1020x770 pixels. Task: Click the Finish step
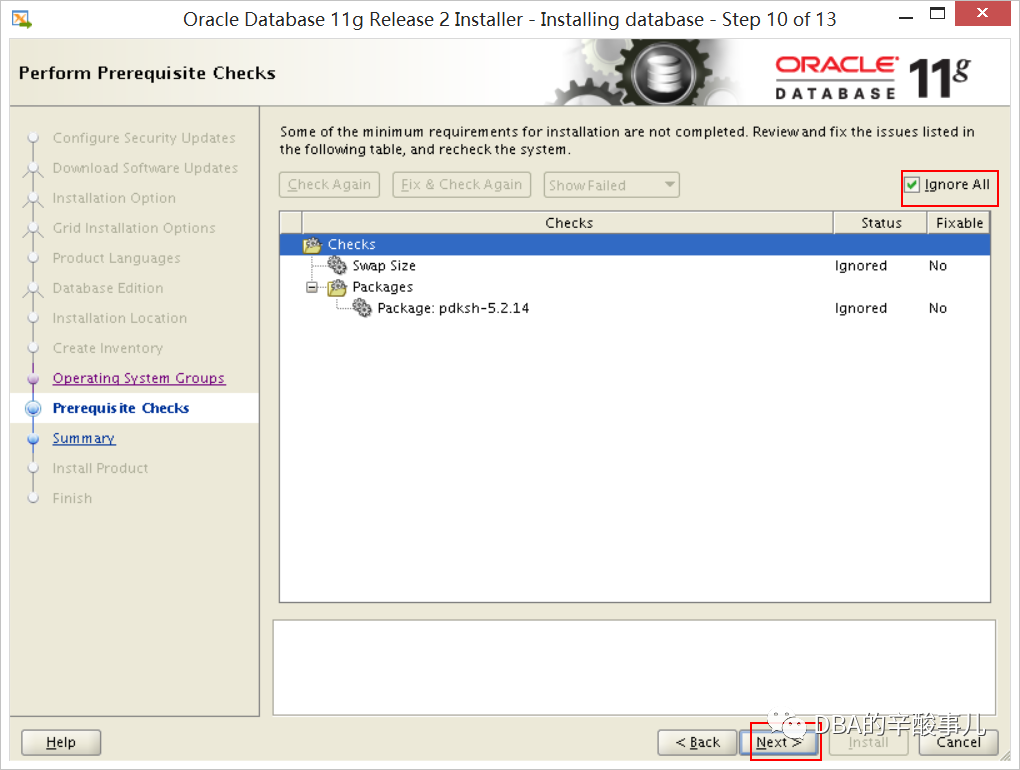(x=72, y=498)
